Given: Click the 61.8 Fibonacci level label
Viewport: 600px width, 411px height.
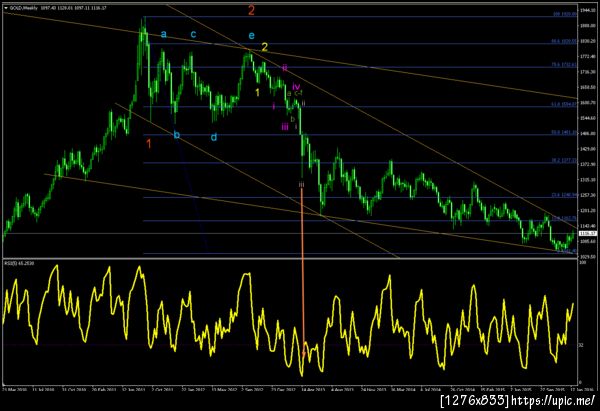Looking at the screenshot, I should (564, 104).
